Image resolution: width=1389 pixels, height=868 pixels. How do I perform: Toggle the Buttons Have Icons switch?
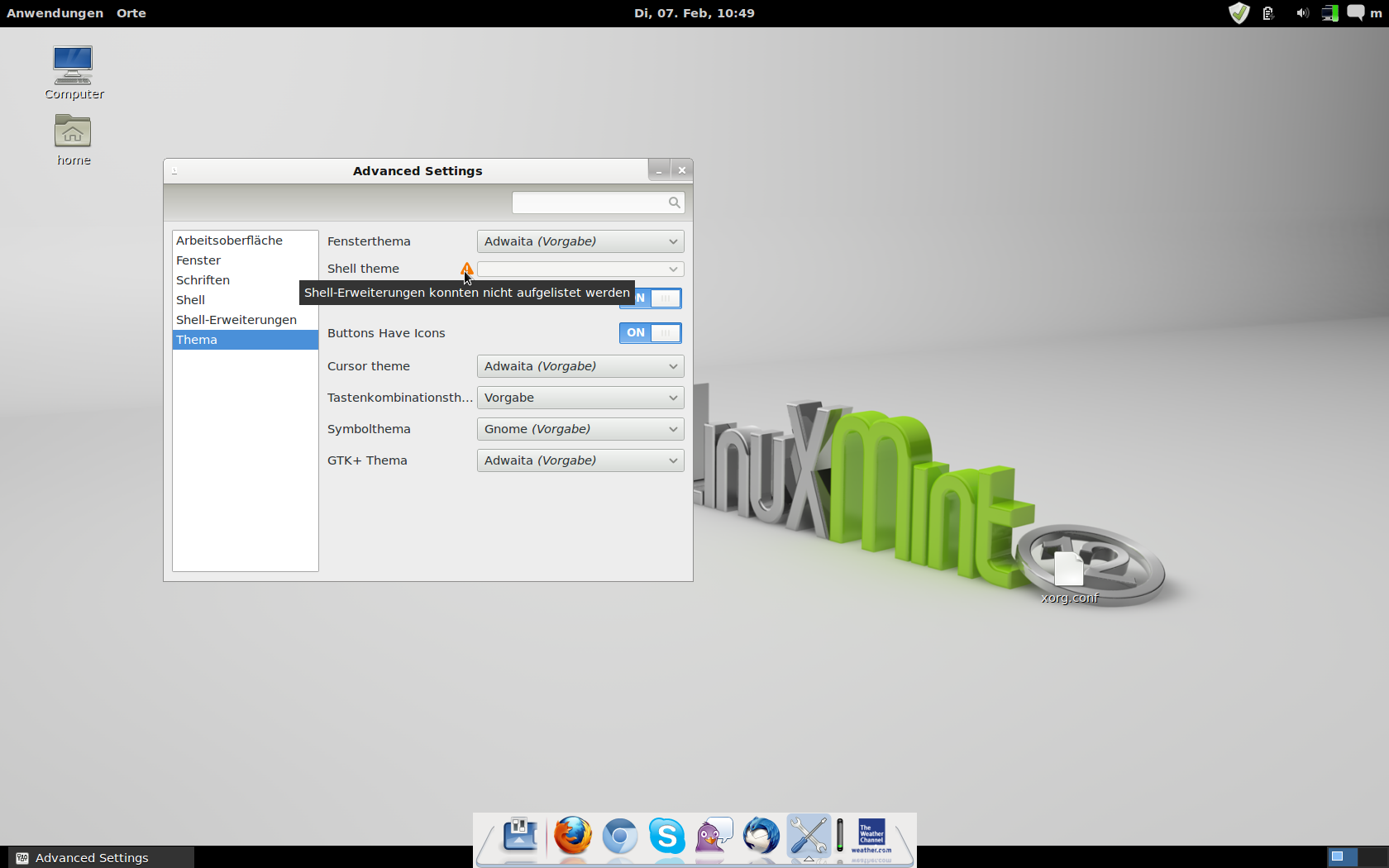(x=651, y=333)
